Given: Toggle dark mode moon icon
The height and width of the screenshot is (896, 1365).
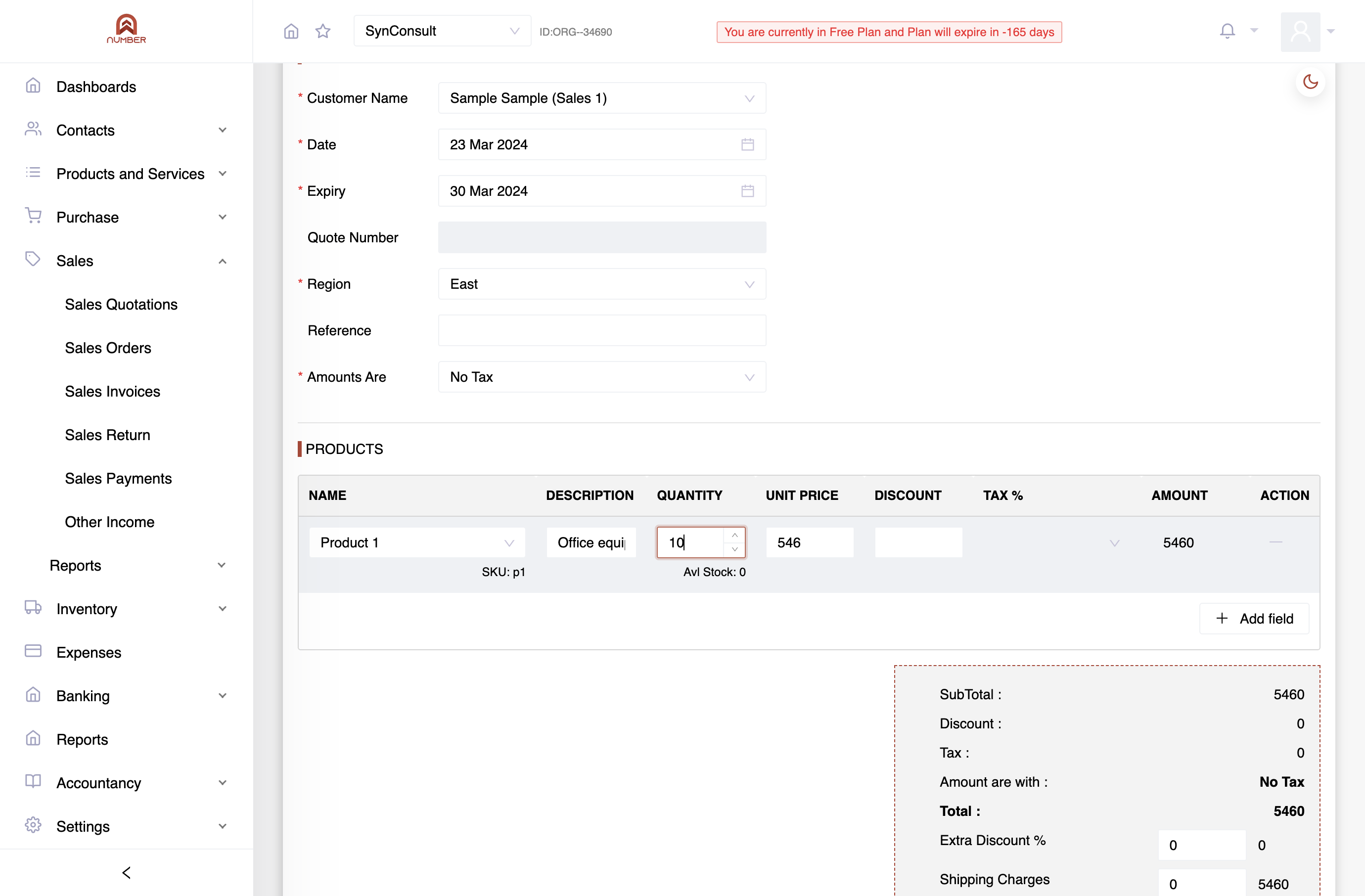Looking at the screenshot, I should pos(1311,82).
